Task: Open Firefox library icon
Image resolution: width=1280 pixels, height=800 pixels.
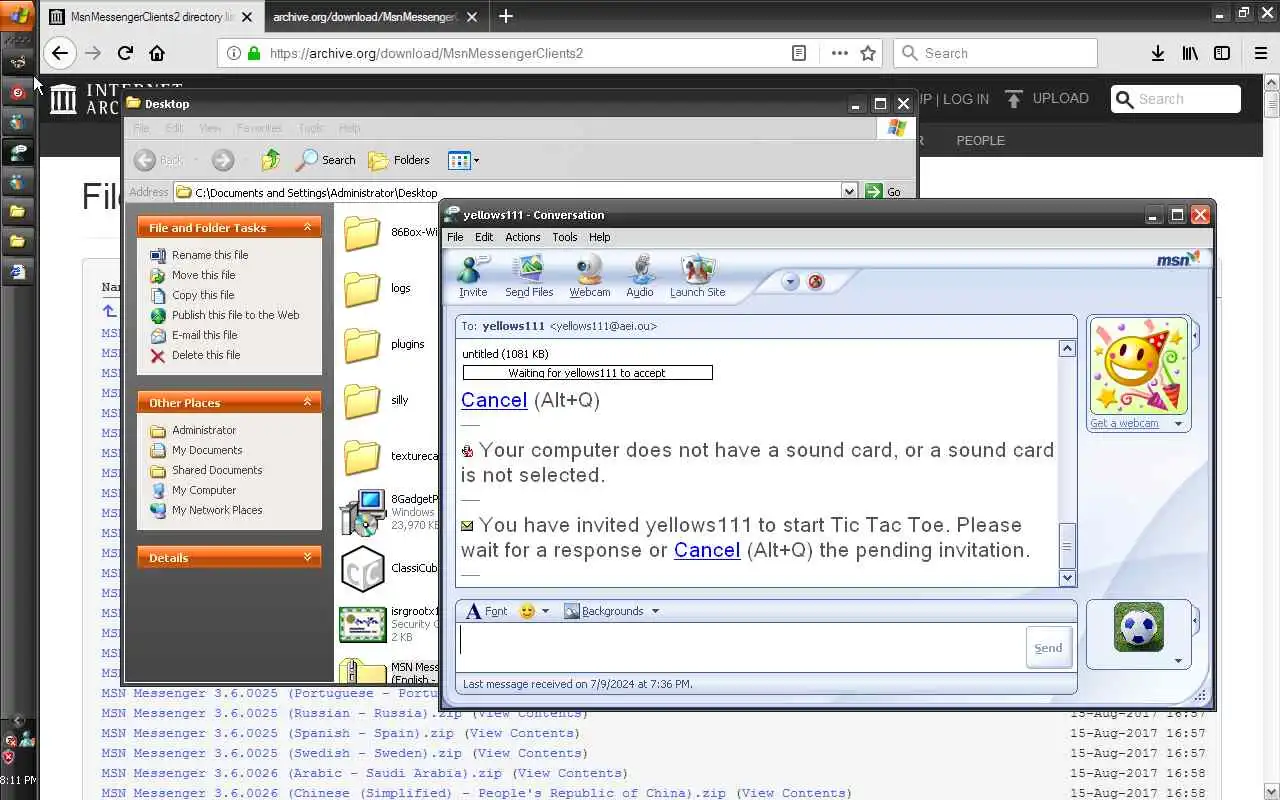Action: point(1190,53)
